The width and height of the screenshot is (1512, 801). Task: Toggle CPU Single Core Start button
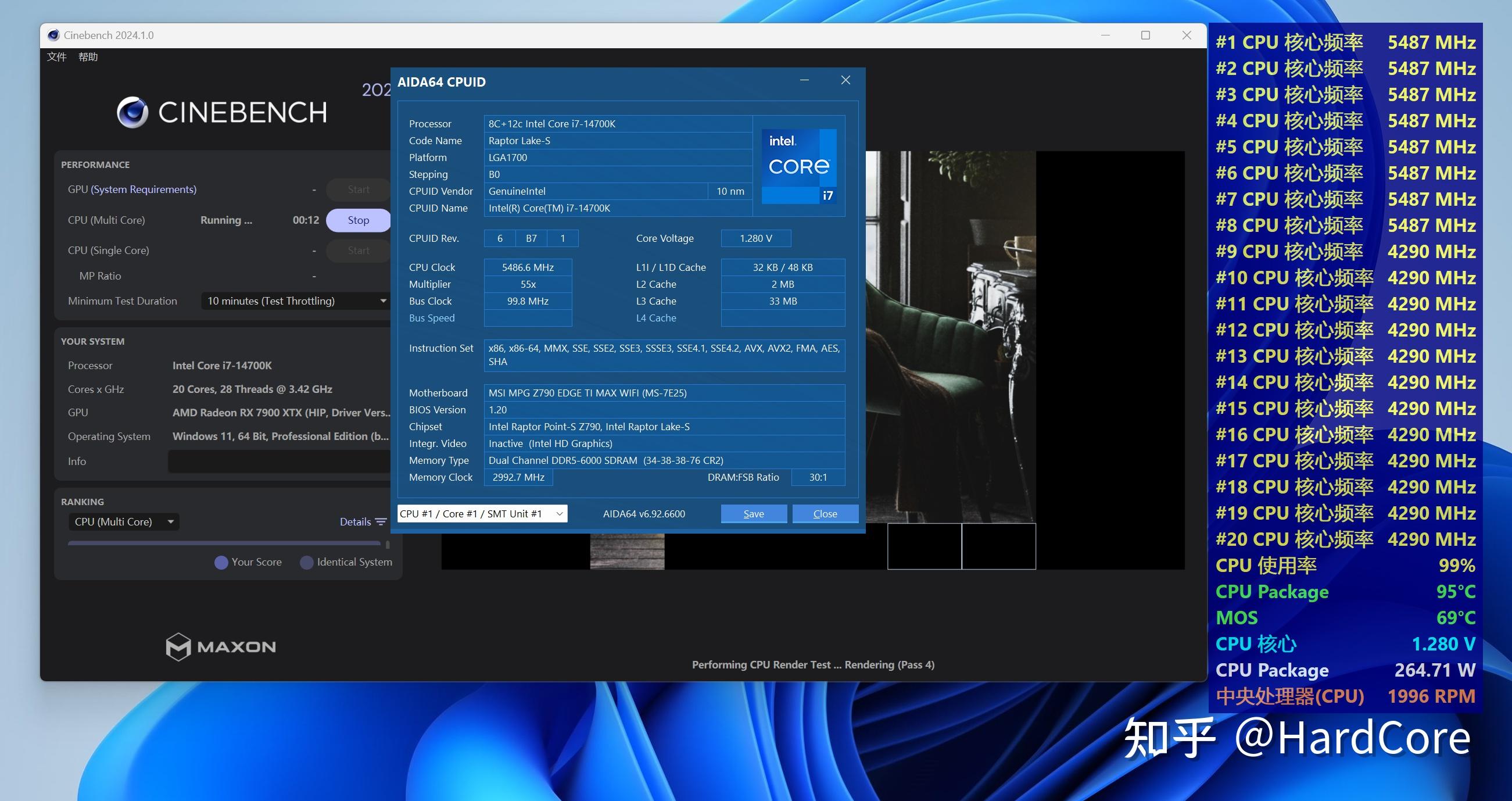click(x=358, y=250)
